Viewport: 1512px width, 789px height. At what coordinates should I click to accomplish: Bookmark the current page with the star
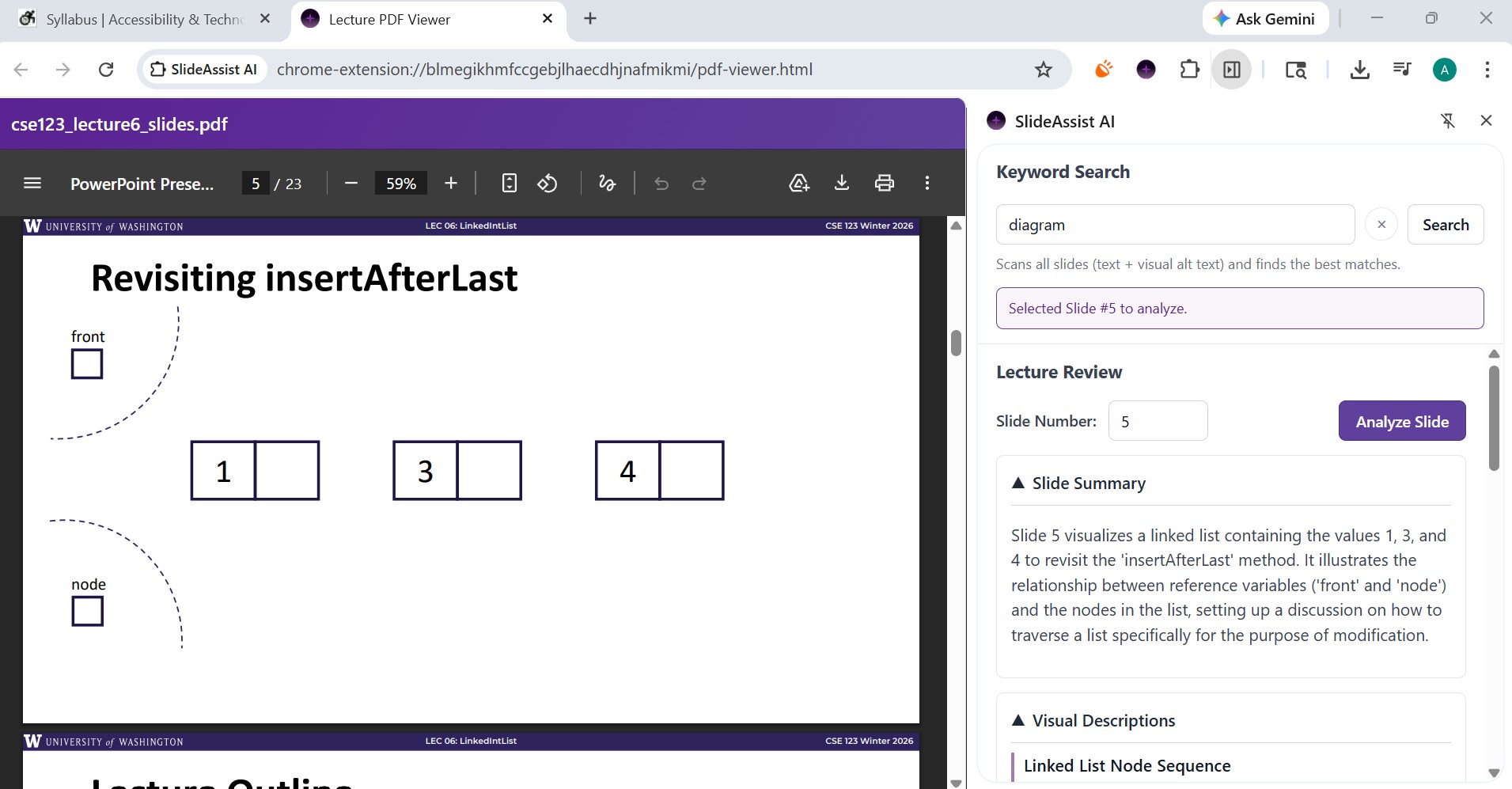pos(1043,70)
